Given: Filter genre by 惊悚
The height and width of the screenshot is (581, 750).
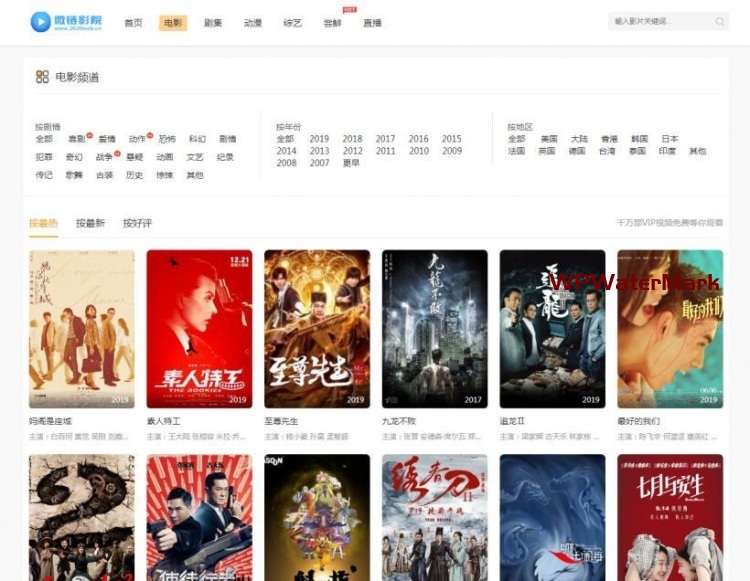Looking at the screenshot, I should tap(165, 175).
